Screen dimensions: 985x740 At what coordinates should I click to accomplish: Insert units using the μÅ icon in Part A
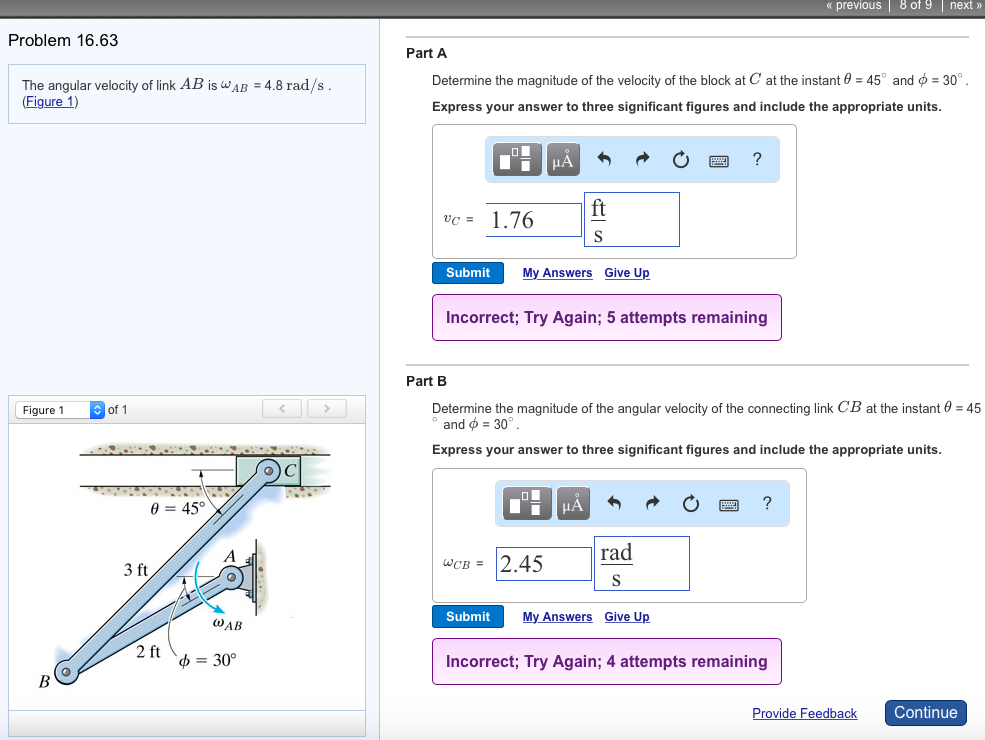click(x=562, y=159)
